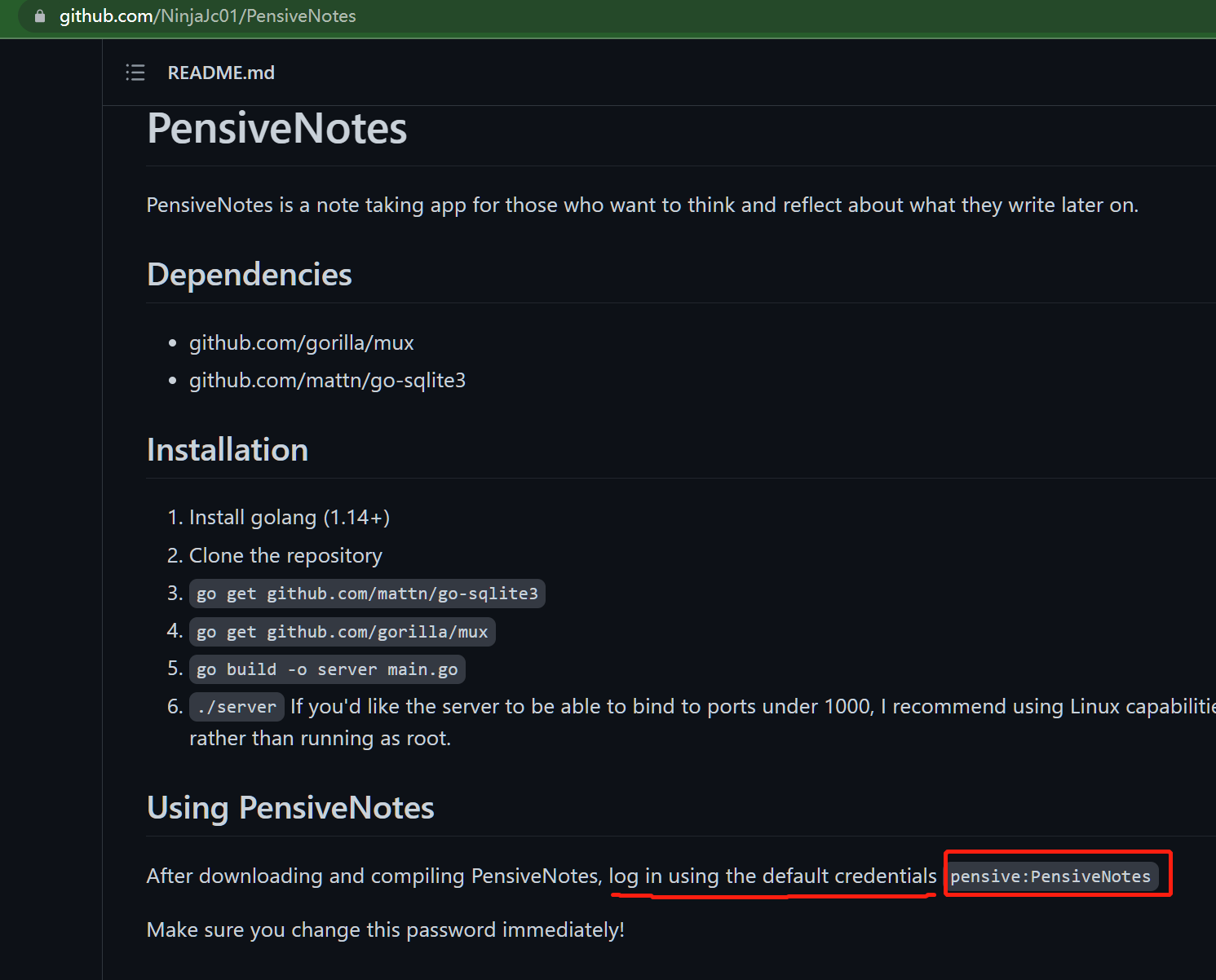Click the "./server" code snippet

(x=237, y=707)
